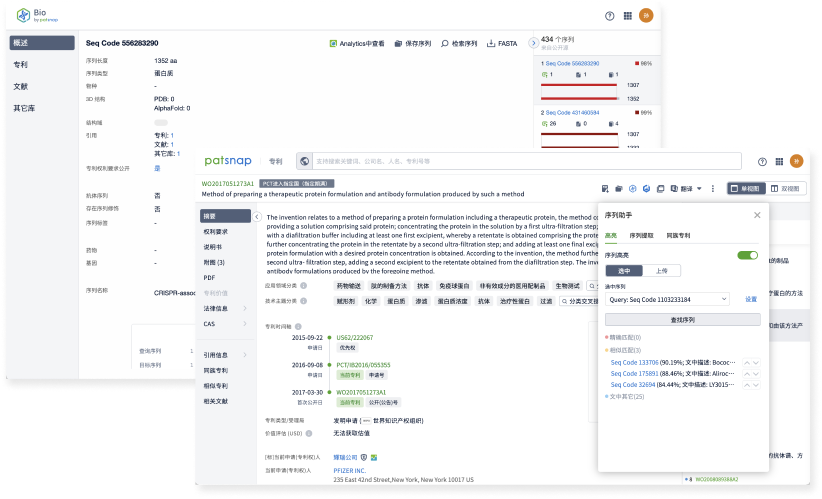Switch to the 序列提取 tab
The height and width of the screenshot is (499, 822).
click(x=644, y=236)
